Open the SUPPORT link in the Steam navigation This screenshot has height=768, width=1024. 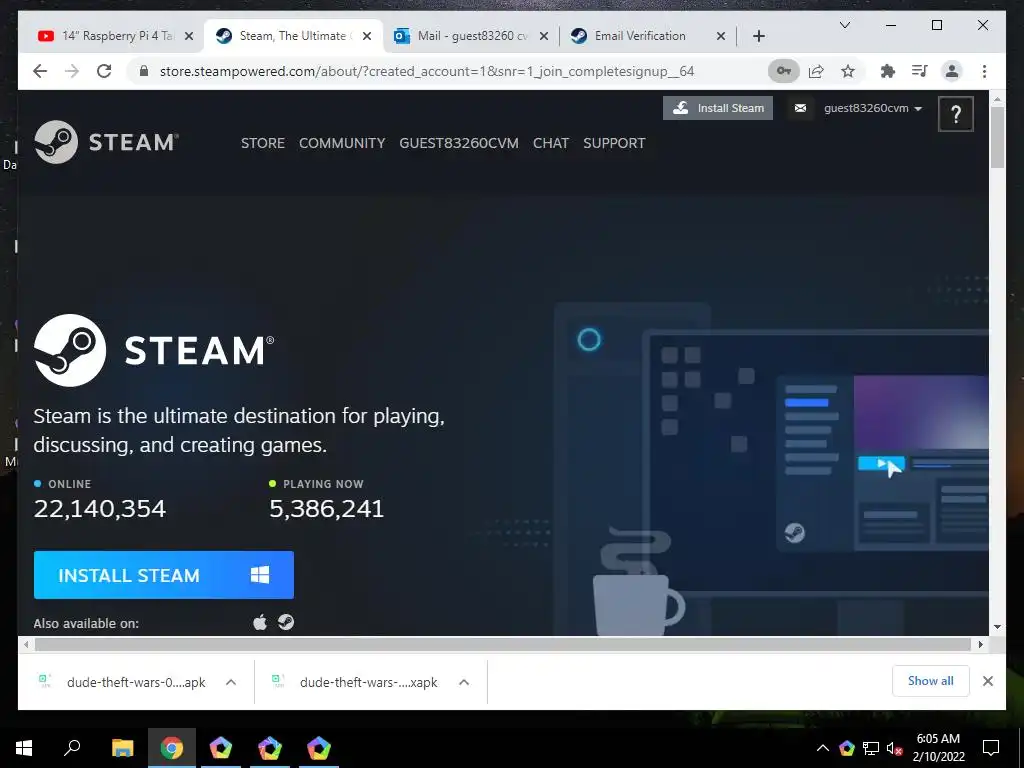[x=614, y=143]
